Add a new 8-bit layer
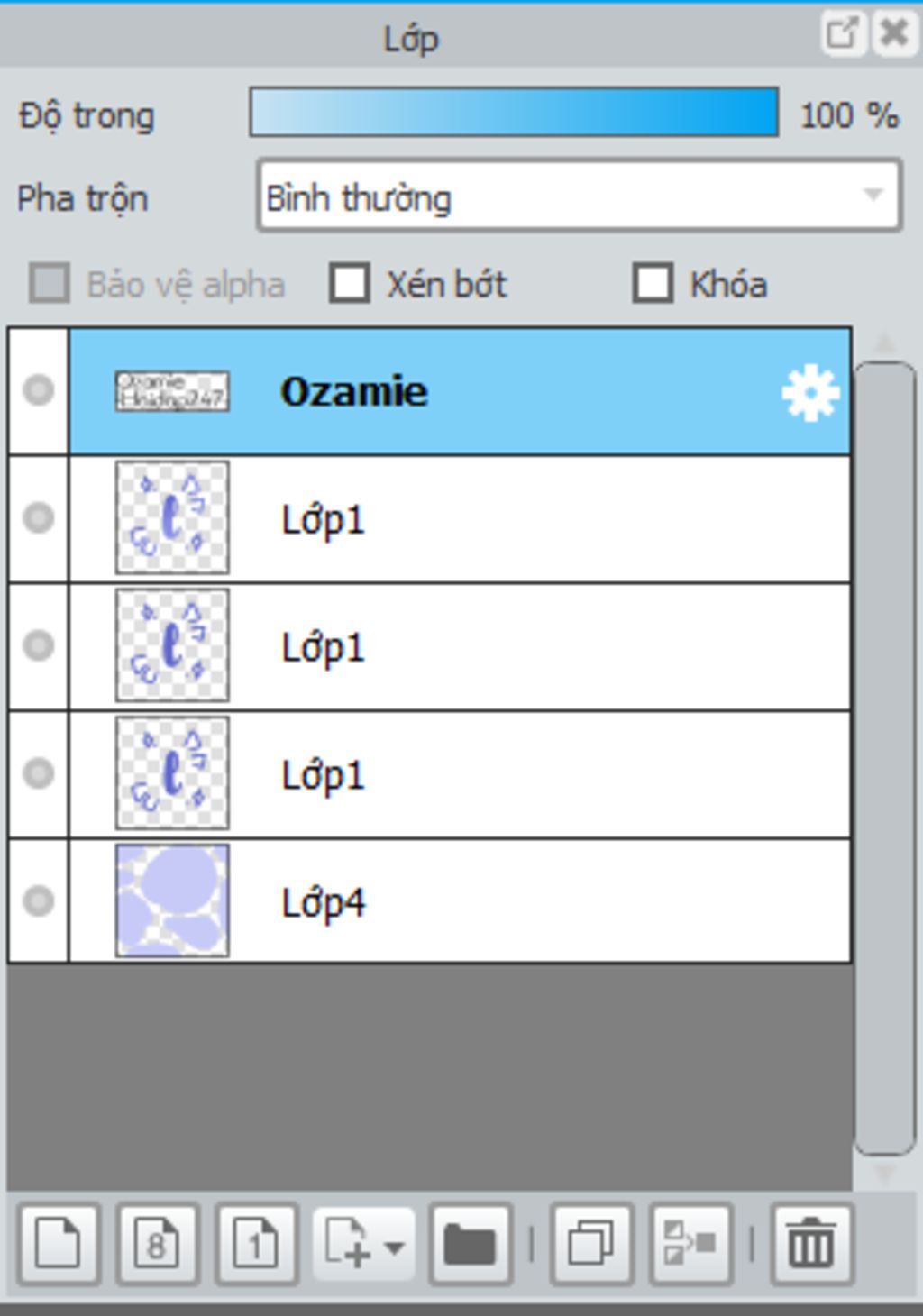This screenshot has height=1316, width=923. [157, 1244]
